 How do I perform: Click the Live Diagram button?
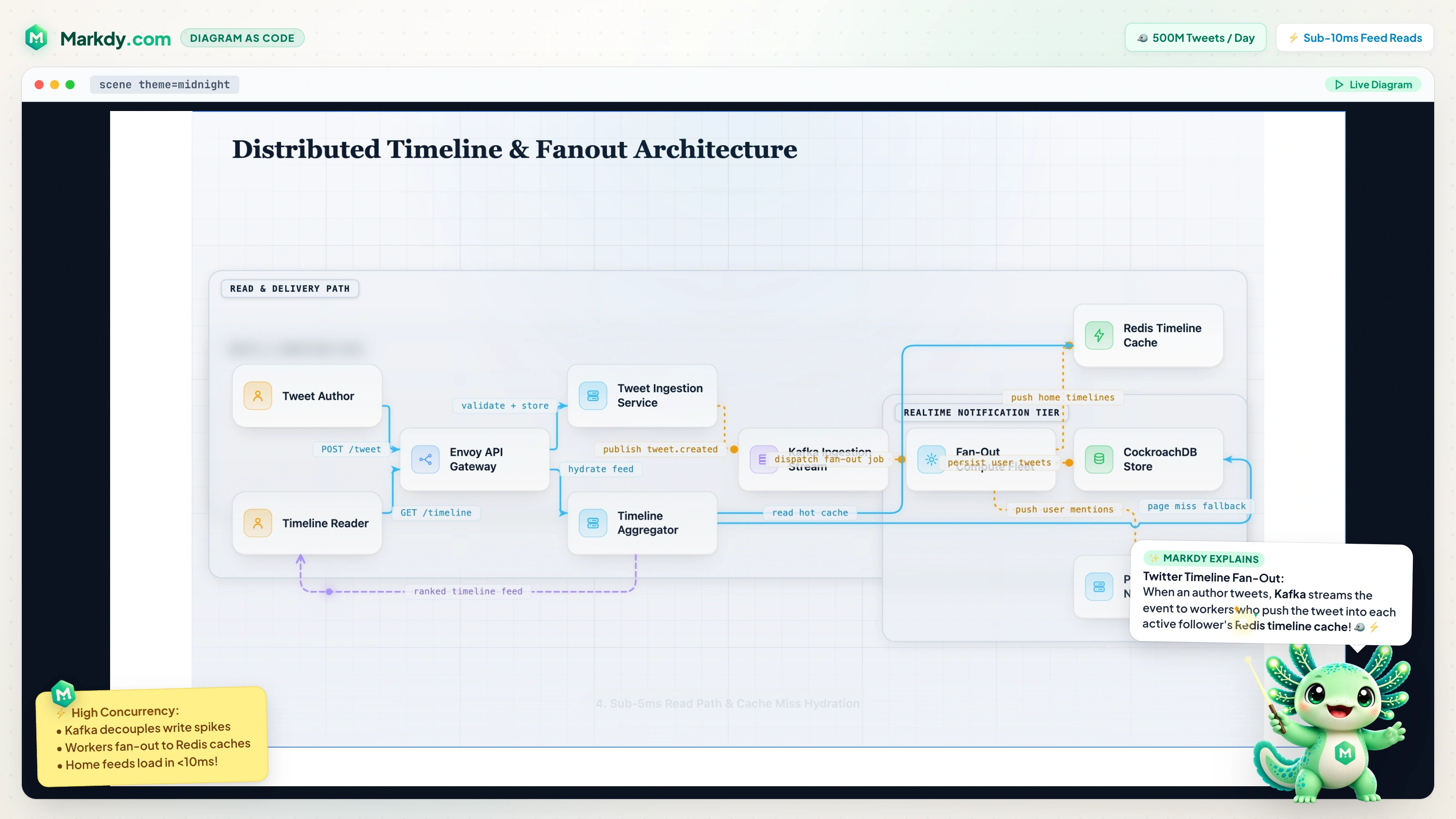coord(1374,84)
